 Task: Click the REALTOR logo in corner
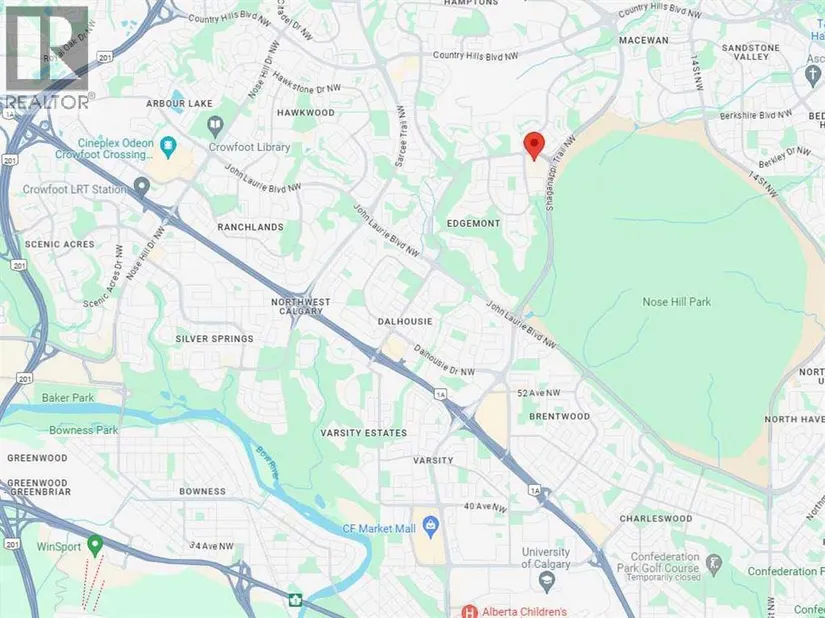pos(46,56)
